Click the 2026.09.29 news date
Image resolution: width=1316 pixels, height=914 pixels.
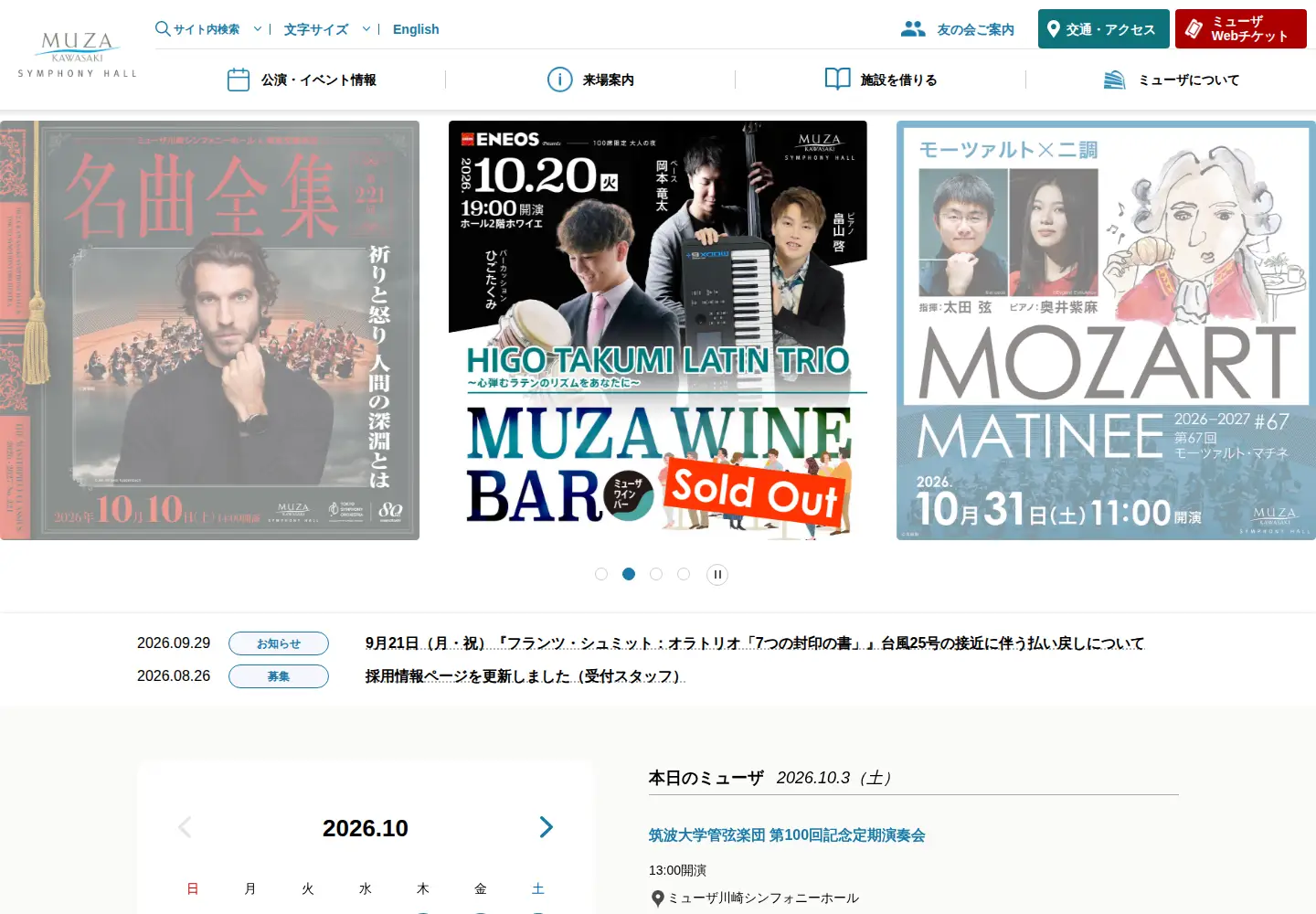coord(174,643)
